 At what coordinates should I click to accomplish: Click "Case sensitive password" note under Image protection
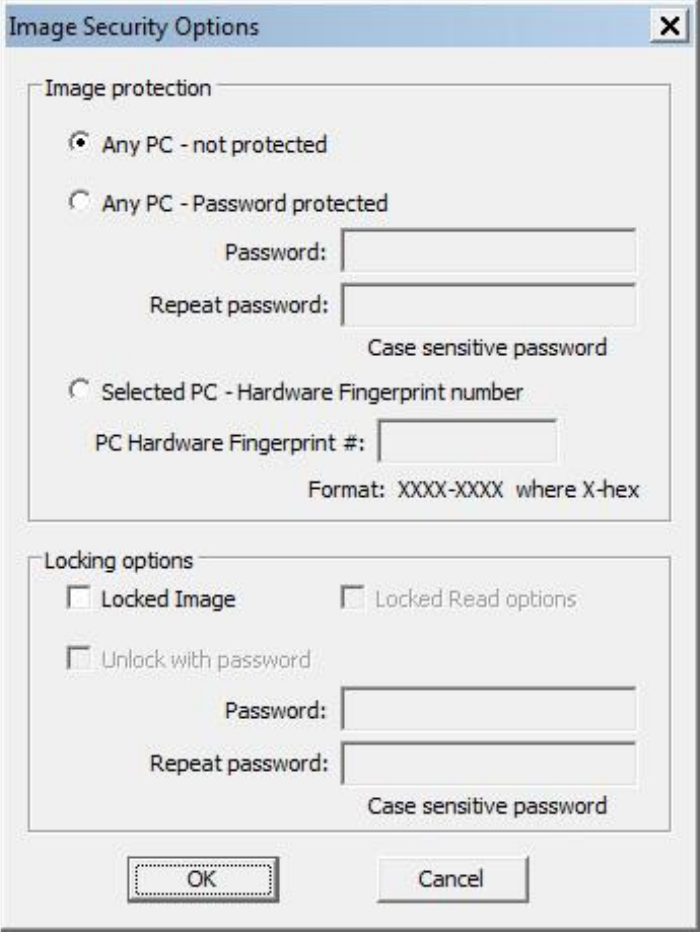coord(487,348)
